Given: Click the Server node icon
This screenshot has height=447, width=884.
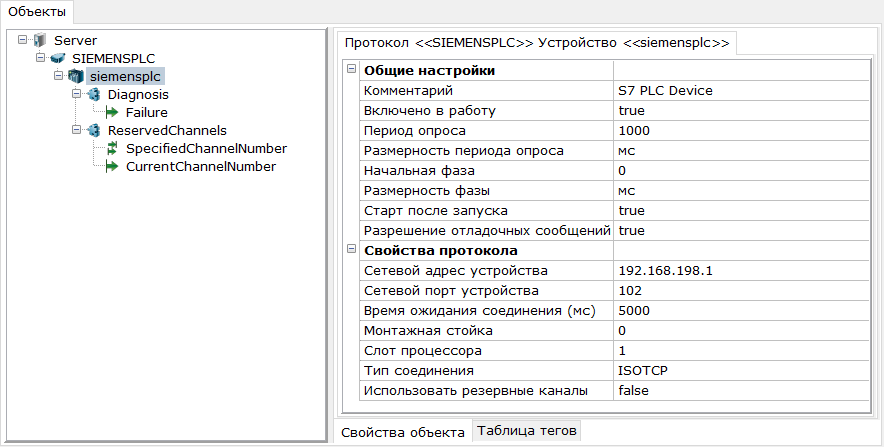Looking at the screenshot, I should pos(39,40).
